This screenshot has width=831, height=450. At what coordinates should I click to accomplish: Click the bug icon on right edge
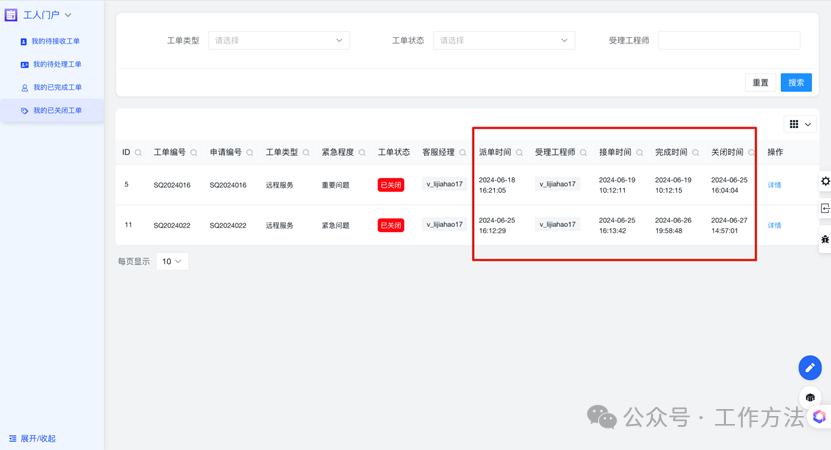pyautogui.click(x=825, y=239)
